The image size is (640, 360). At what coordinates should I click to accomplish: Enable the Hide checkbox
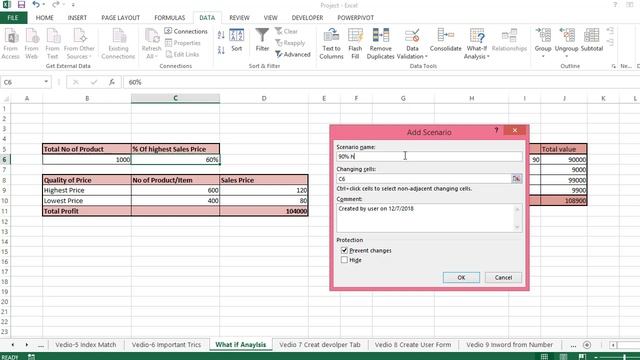point(344,260)
